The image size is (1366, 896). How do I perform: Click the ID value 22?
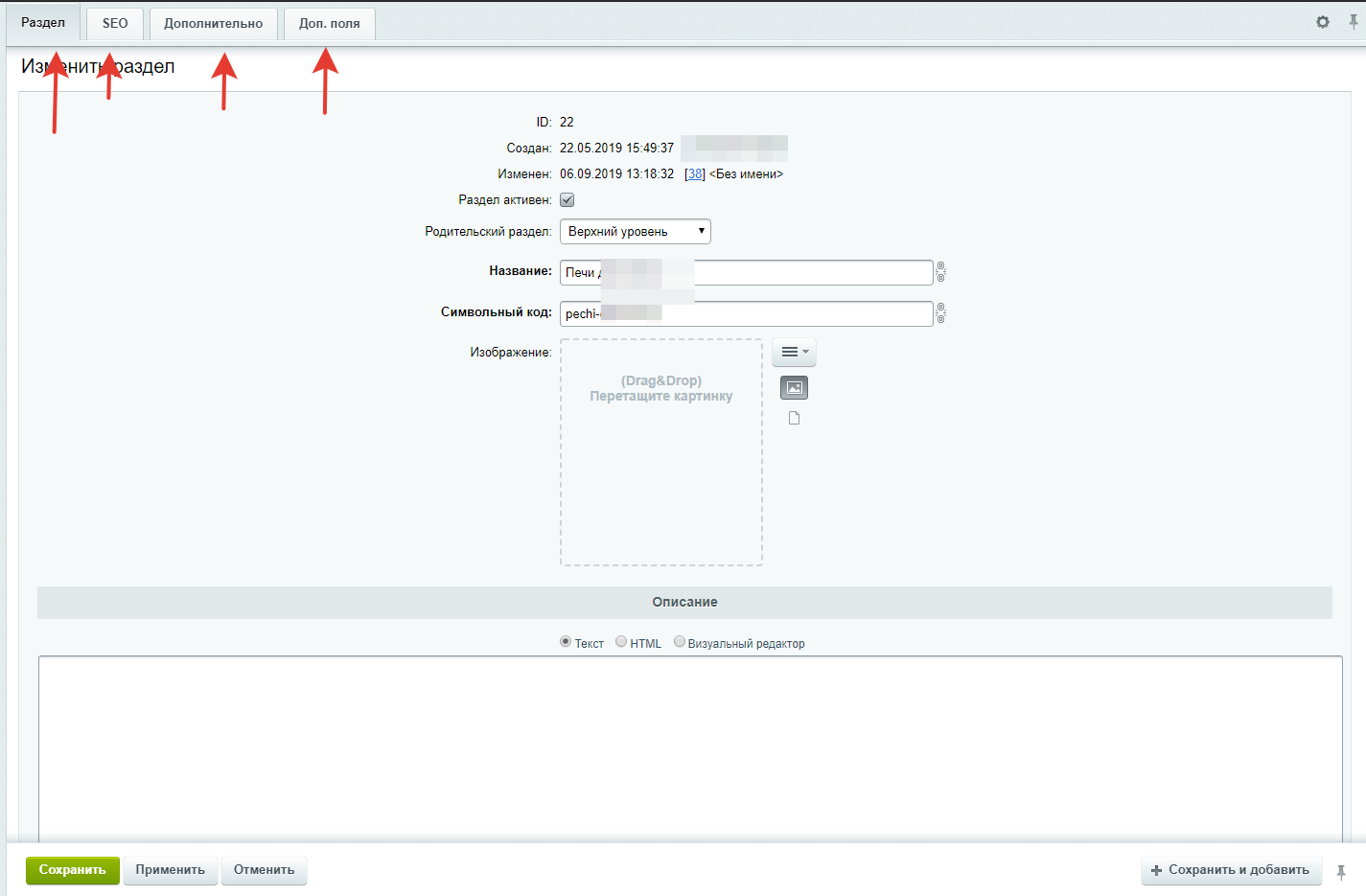567,122
